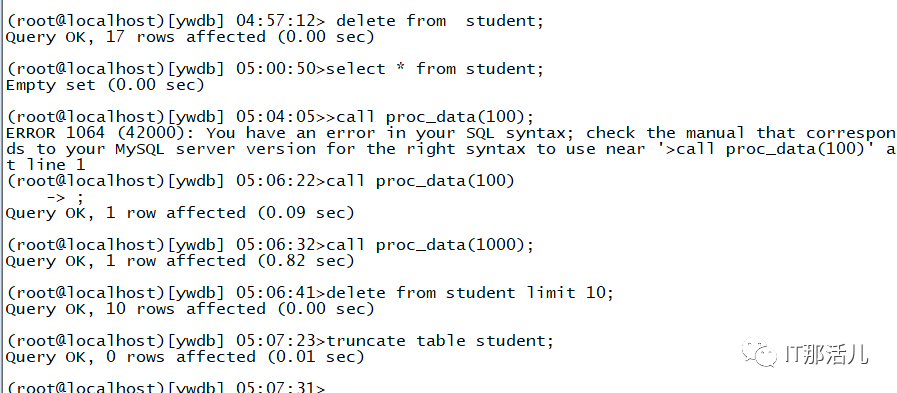The height and width of the screenshot is (393, 897).
Task: Click the 't line 1' error continuation text
Action: point(45,165)
